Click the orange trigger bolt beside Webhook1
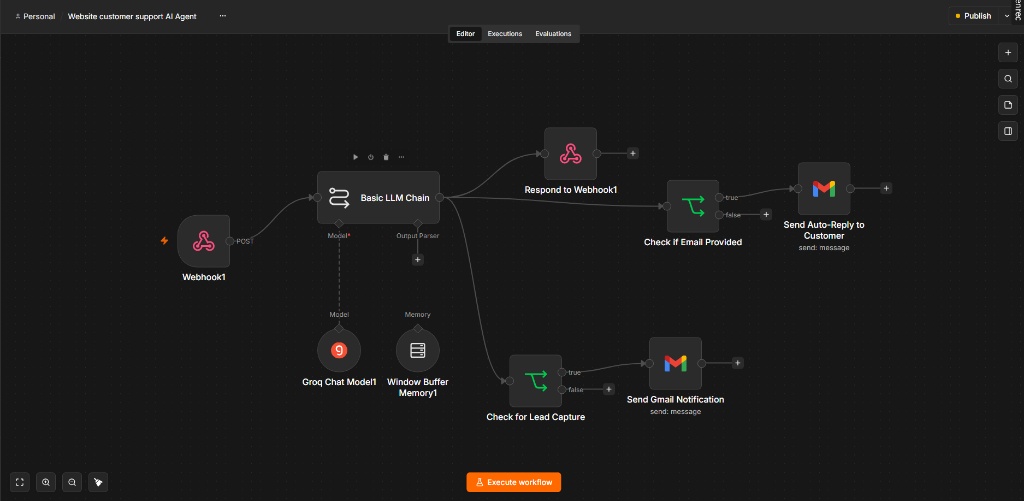The height and width of the screenshot is (501, 1024). click(165, 241)
